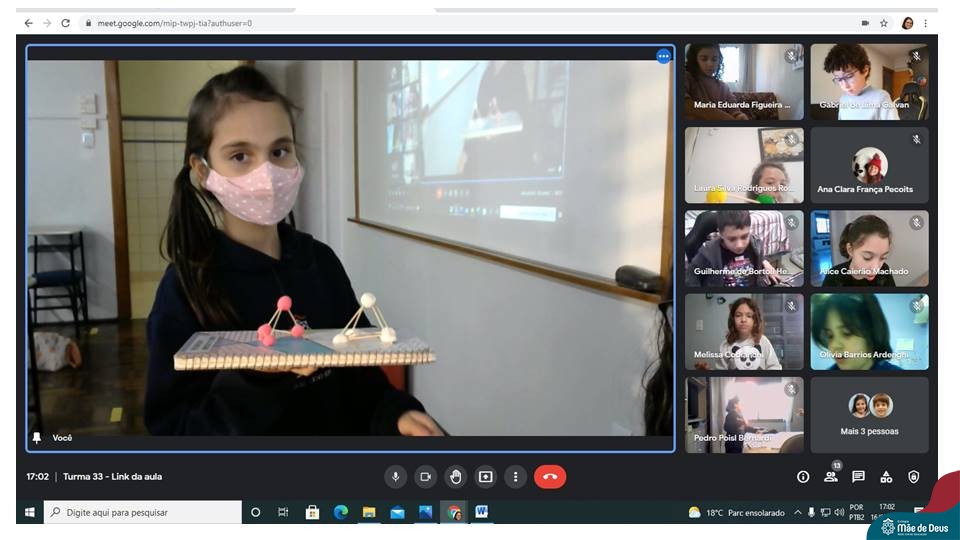Mute the microphone in the call

point(395,477)
